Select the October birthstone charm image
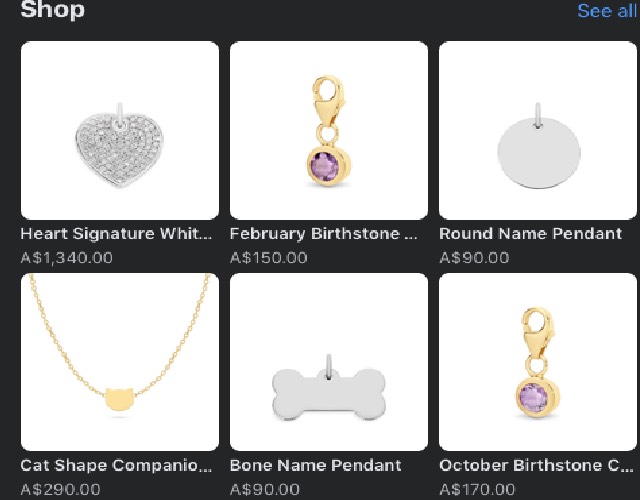The image size is (640, 500). [x=537, y=362]
